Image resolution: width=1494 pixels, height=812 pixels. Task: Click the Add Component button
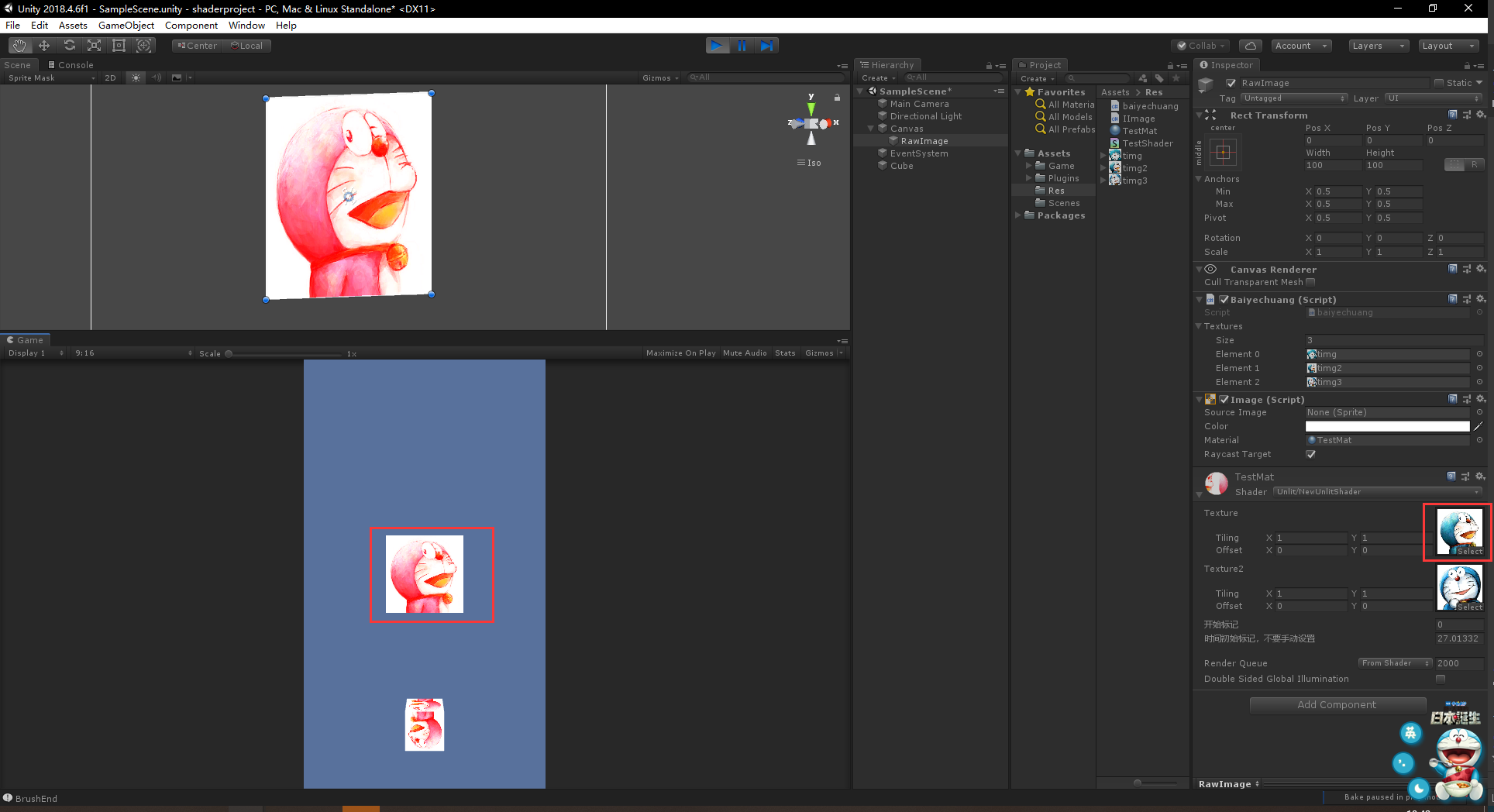coord(1337,705)
